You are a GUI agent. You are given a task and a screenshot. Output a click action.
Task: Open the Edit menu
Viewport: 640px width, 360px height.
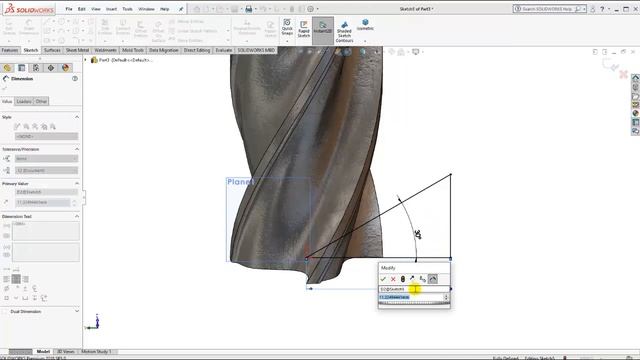82,9
